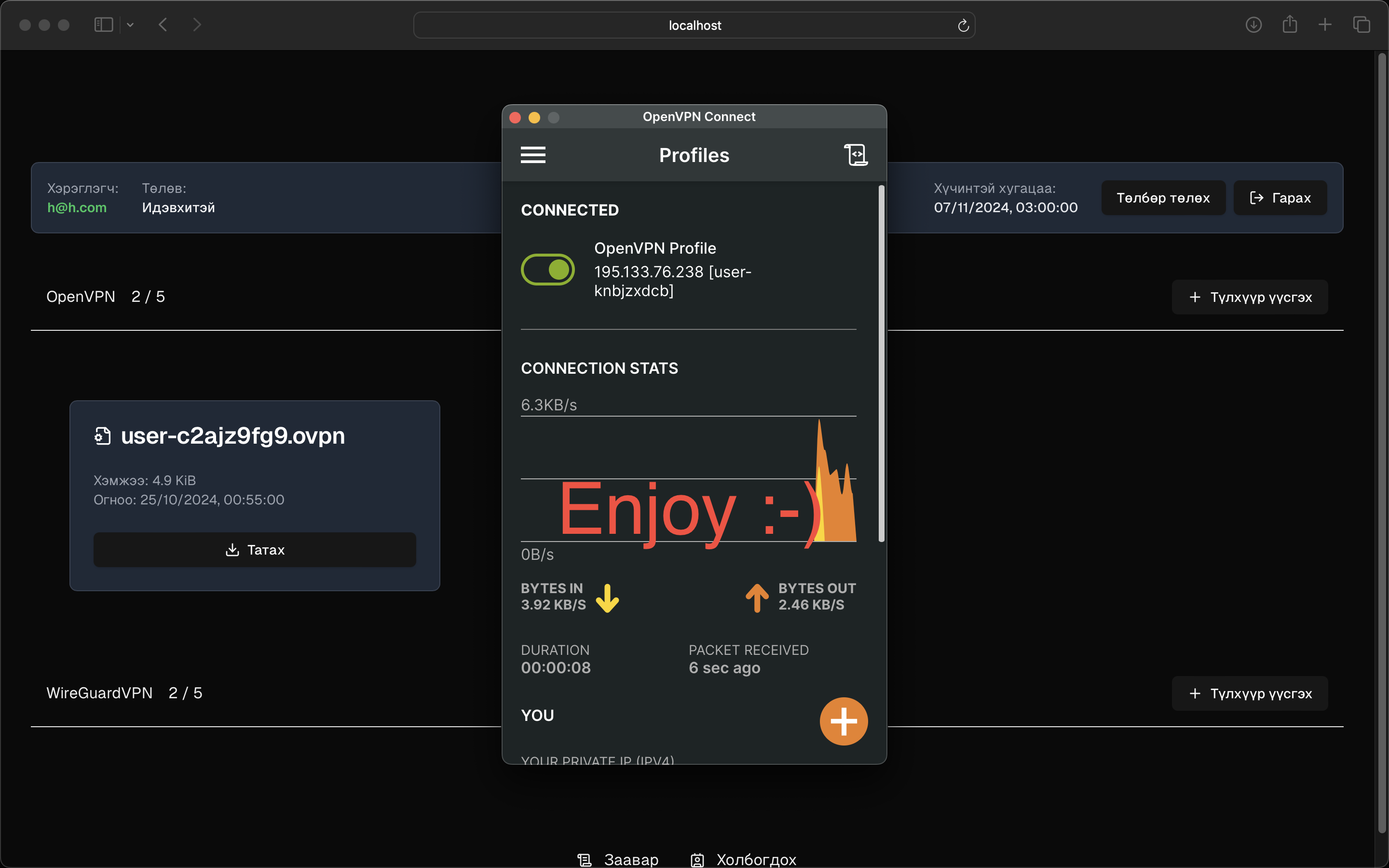Click the Татах download button
The image size is (1389, 868).
click(x=255, y=549)
